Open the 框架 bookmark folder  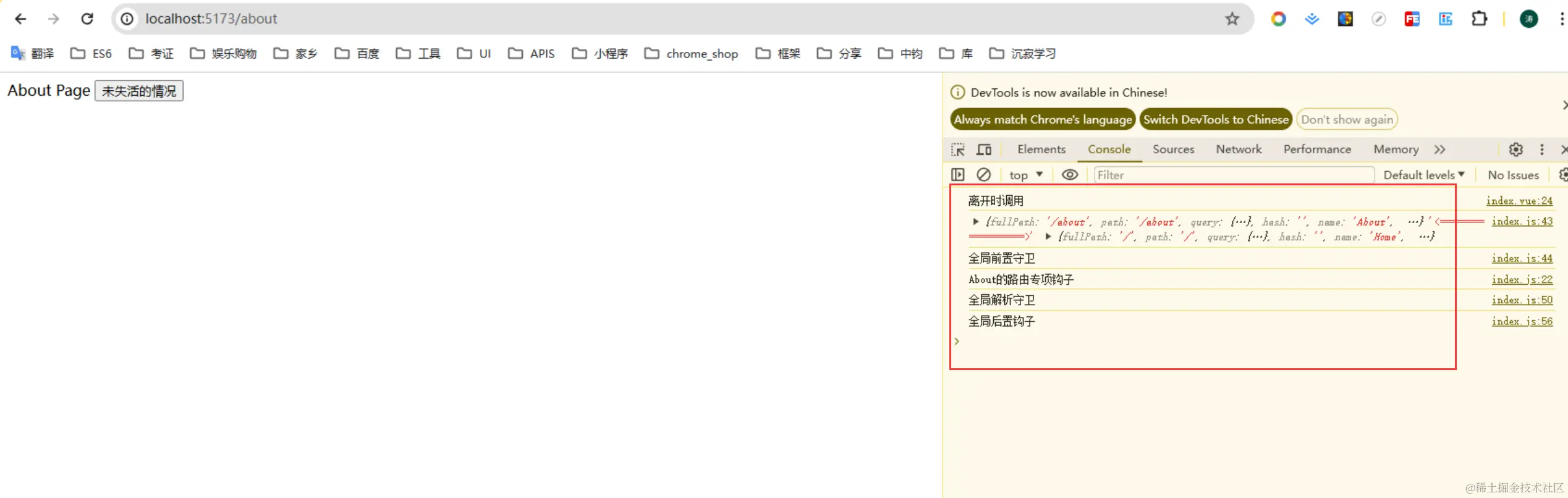click(x=778, y=54)
